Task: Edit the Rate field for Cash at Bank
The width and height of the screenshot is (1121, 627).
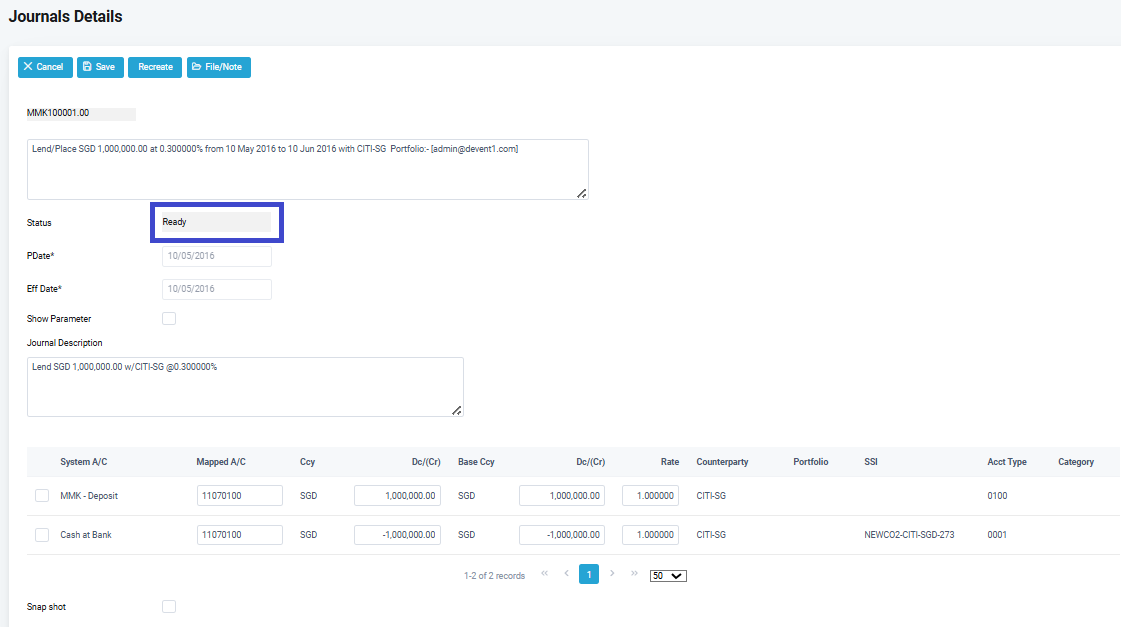Action: 650,535
